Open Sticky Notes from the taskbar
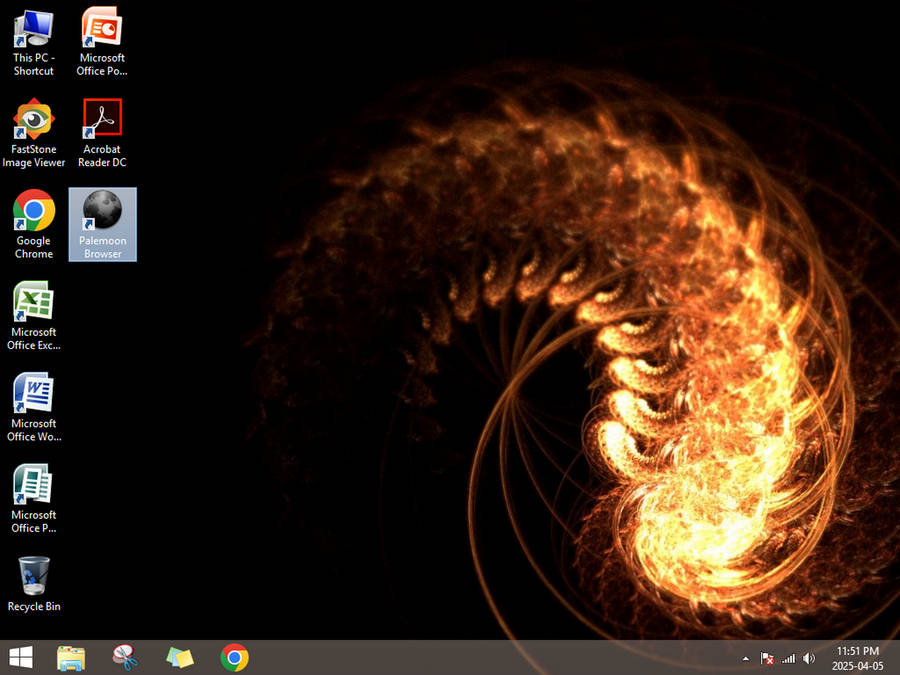Viewport: 900px width, 675px height. [180, 657]
